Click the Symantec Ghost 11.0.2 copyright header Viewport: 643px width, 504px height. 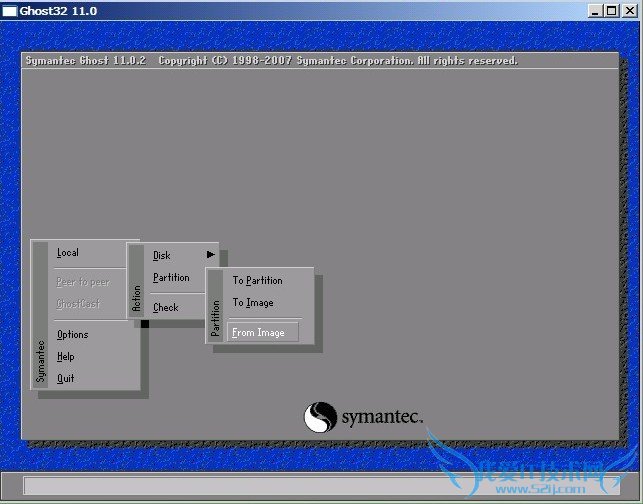[x=271, y=61]
